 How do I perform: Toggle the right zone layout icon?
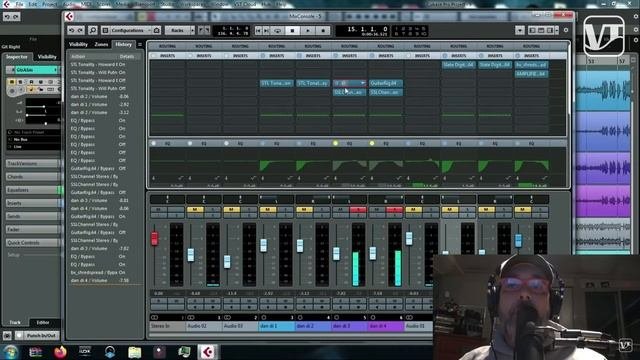click(550, 31)
